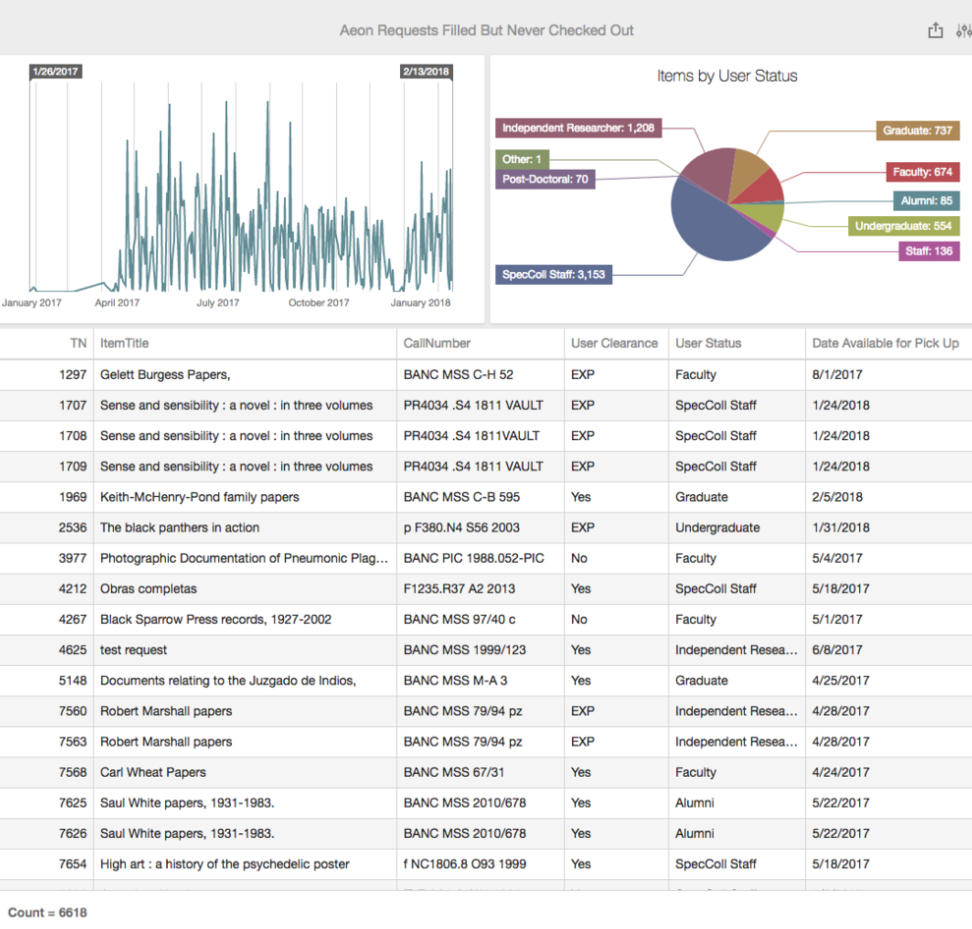
Task: Sort by TN column header
Action: coord(78,343)
